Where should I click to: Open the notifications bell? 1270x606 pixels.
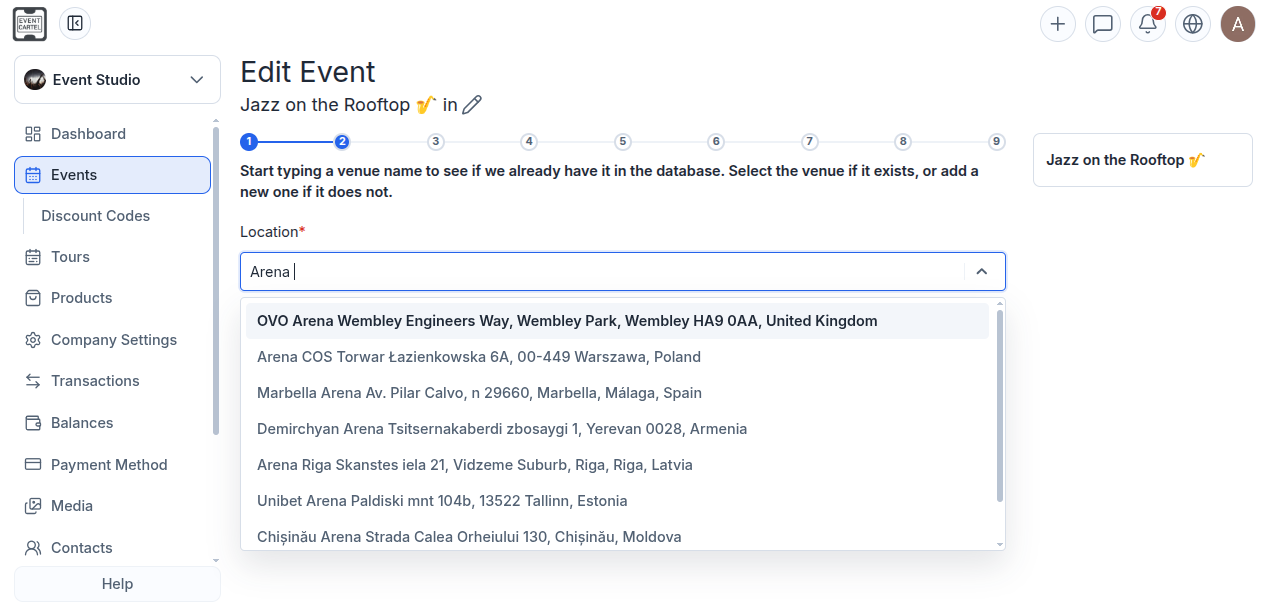(x=1148, y=24)
